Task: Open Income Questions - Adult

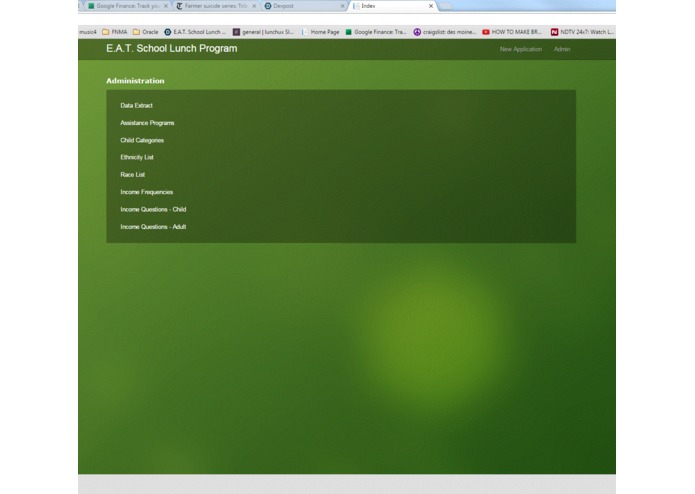Action: point(153,226)
